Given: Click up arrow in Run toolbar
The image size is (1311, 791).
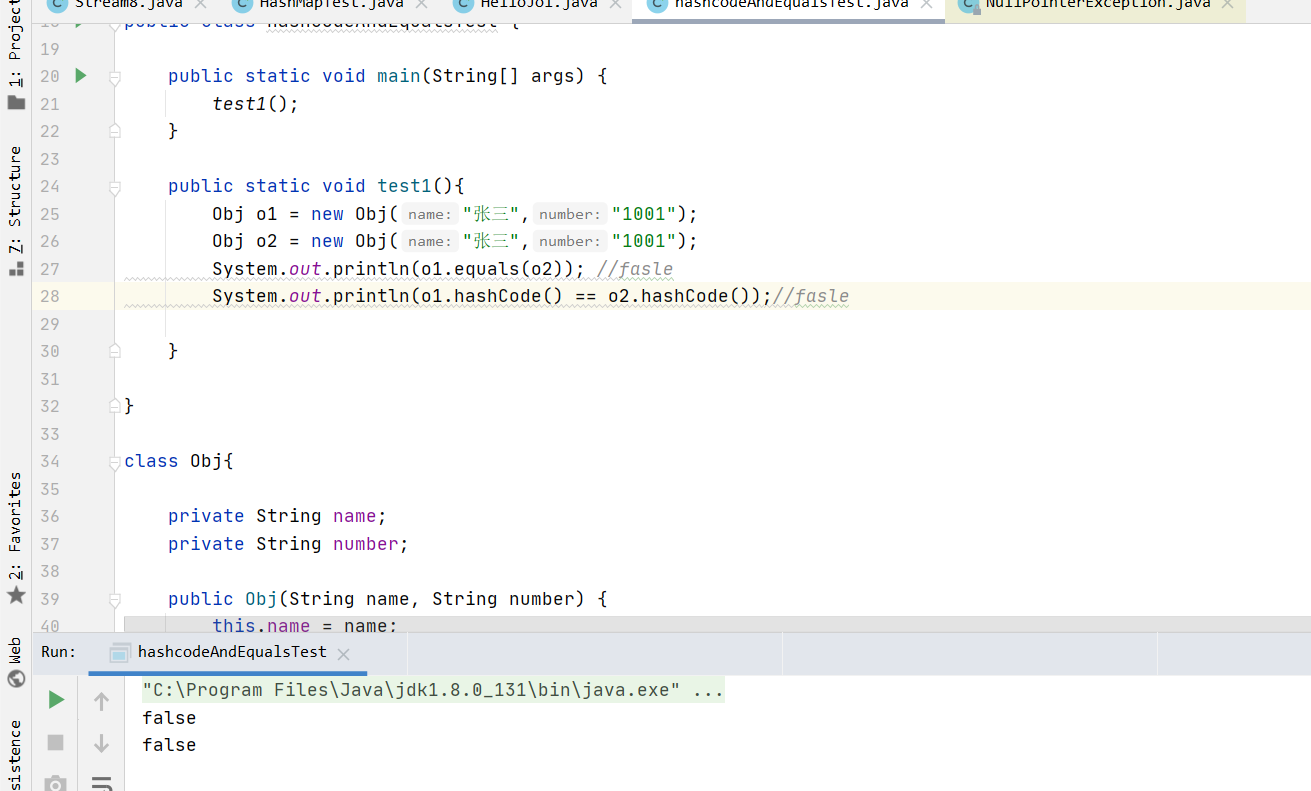Looking at the screenshot, I should [100, 701].
